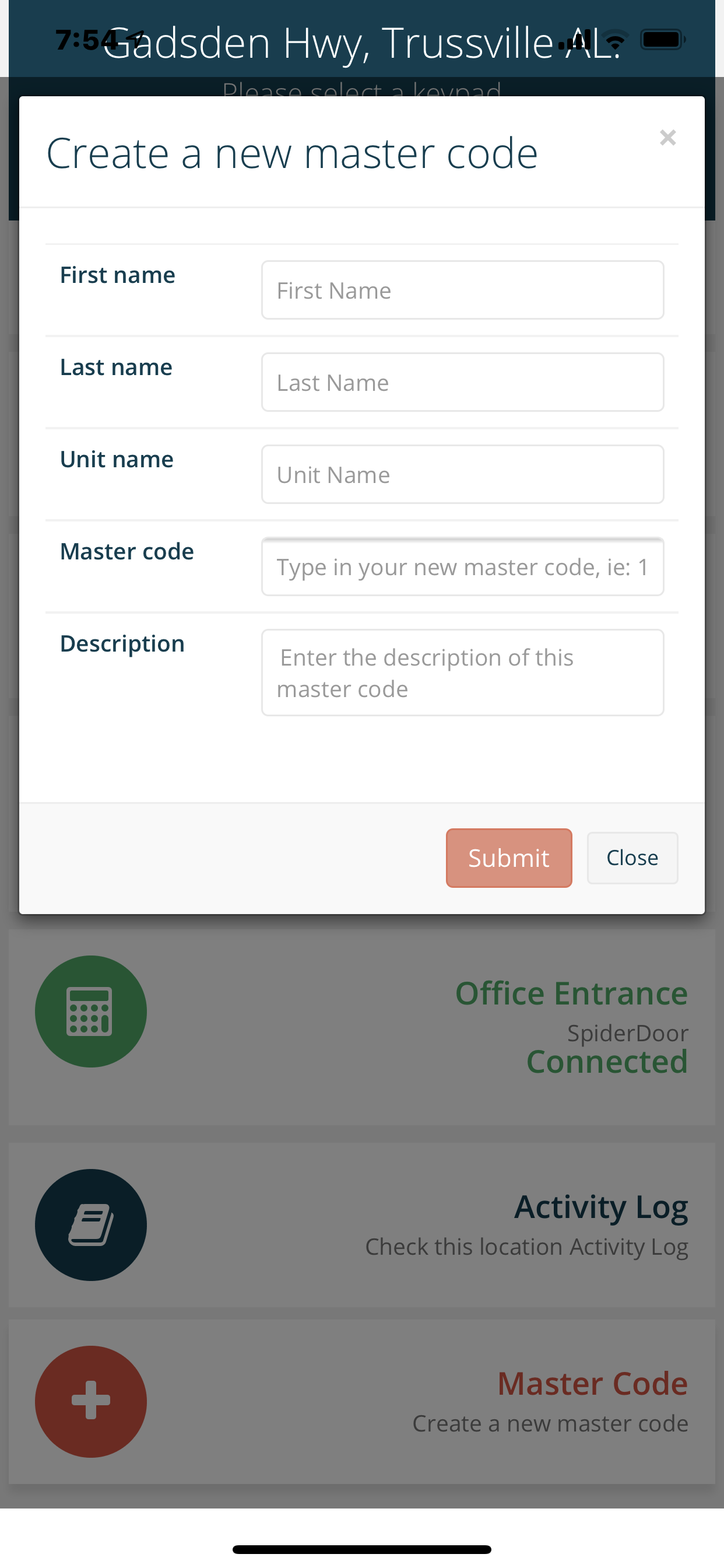Screen dimensions: 724x1568
Task: Click 'Create a new master code' subtitle at bottom
Action: point(550,1424)
